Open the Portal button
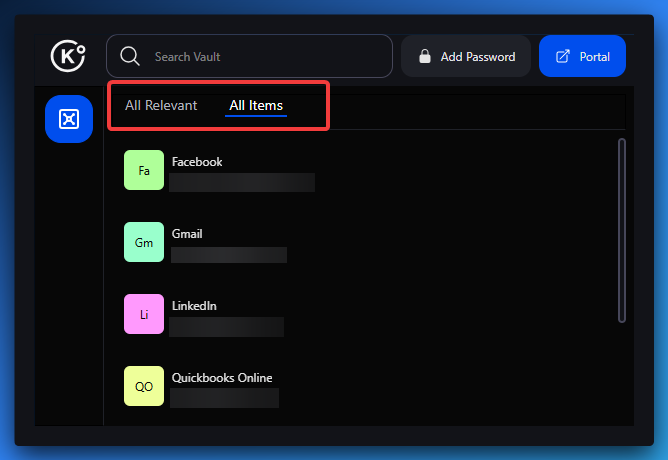The height and width of the screenshot is (460, 668). point(582,56)
